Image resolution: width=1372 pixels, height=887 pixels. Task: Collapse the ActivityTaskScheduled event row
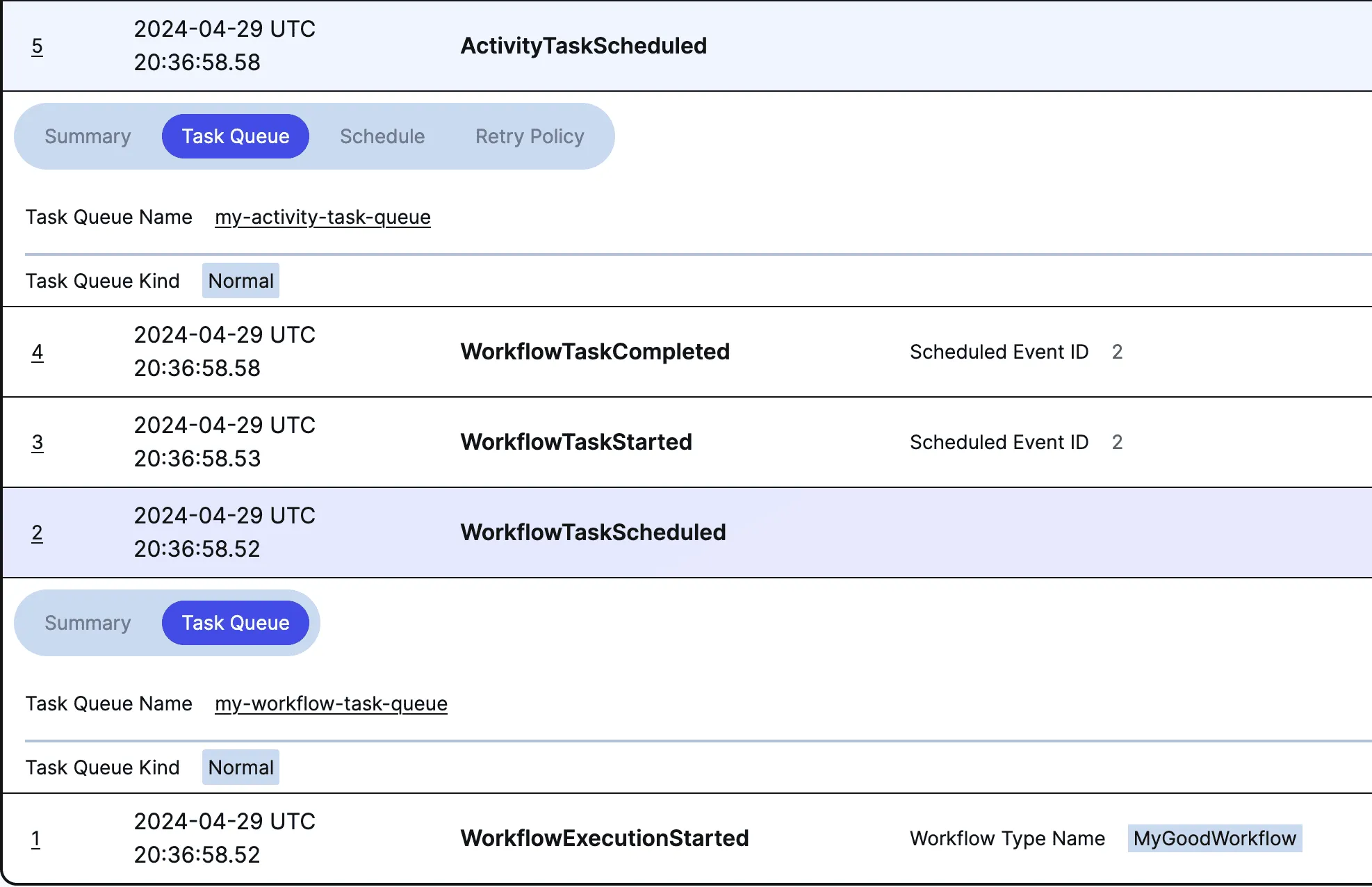coord(584,46)
